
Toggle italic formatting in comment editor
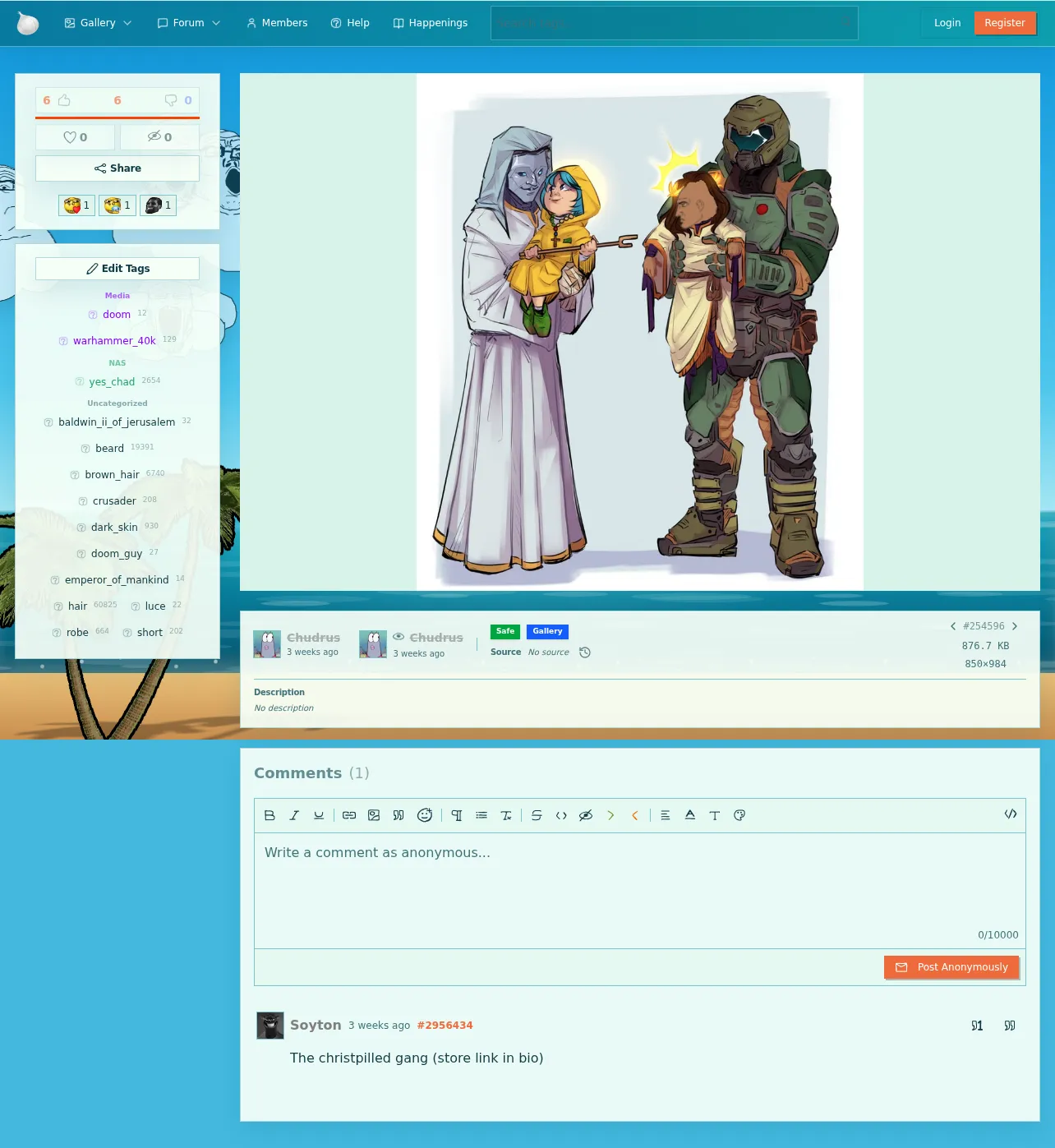point(294,815)
